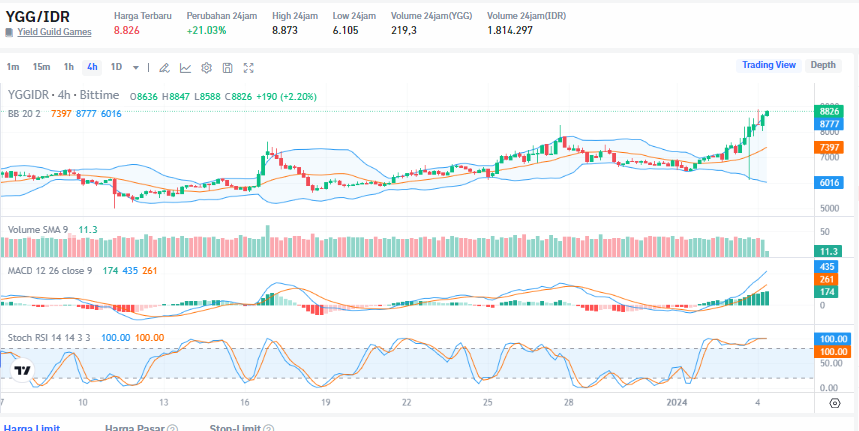The width and height of the screenshot is (859, 431).
Task: Click the 174 histogram value axis label
Action: point(827,292)
